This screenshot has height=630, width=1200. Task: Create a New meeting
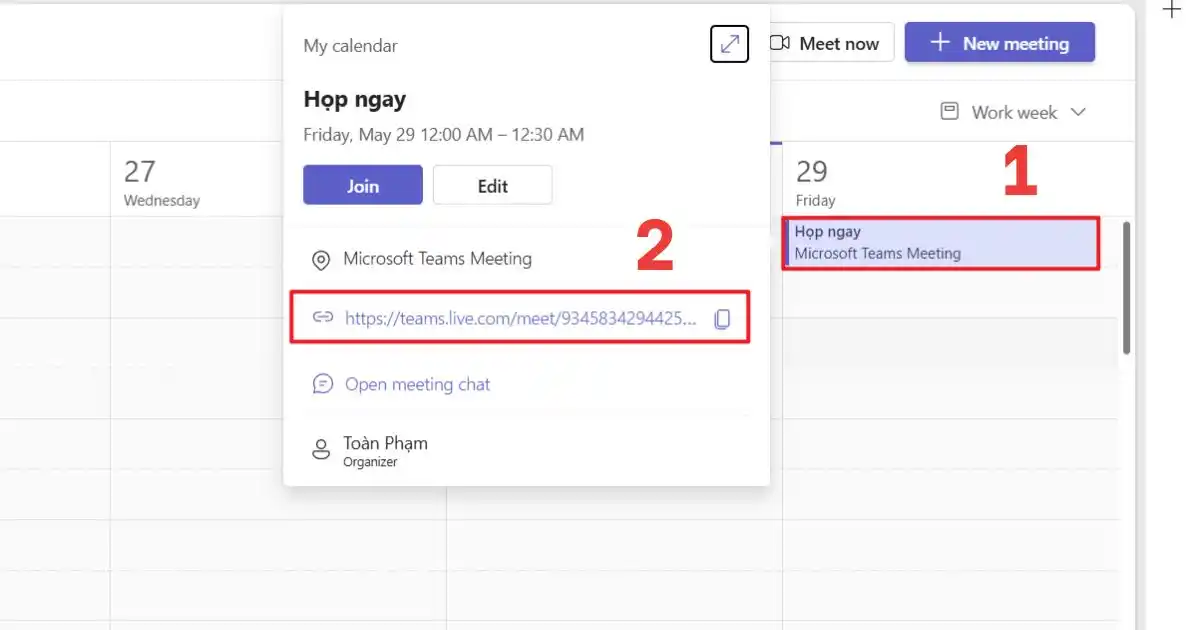1000,43
